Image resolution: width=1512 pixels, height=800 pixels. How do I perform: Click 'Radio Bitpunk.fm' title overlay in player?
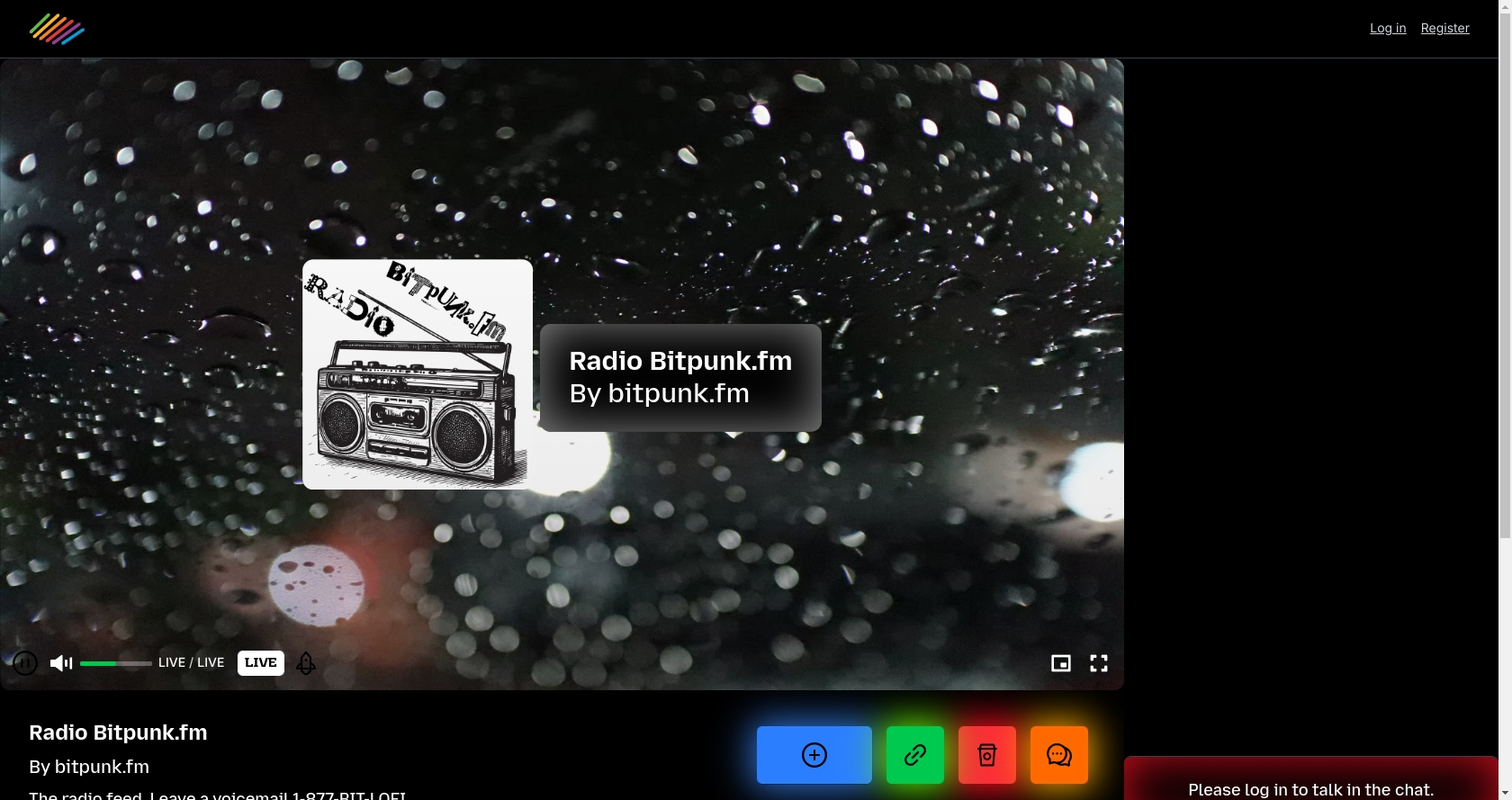(x=680, y=361)
